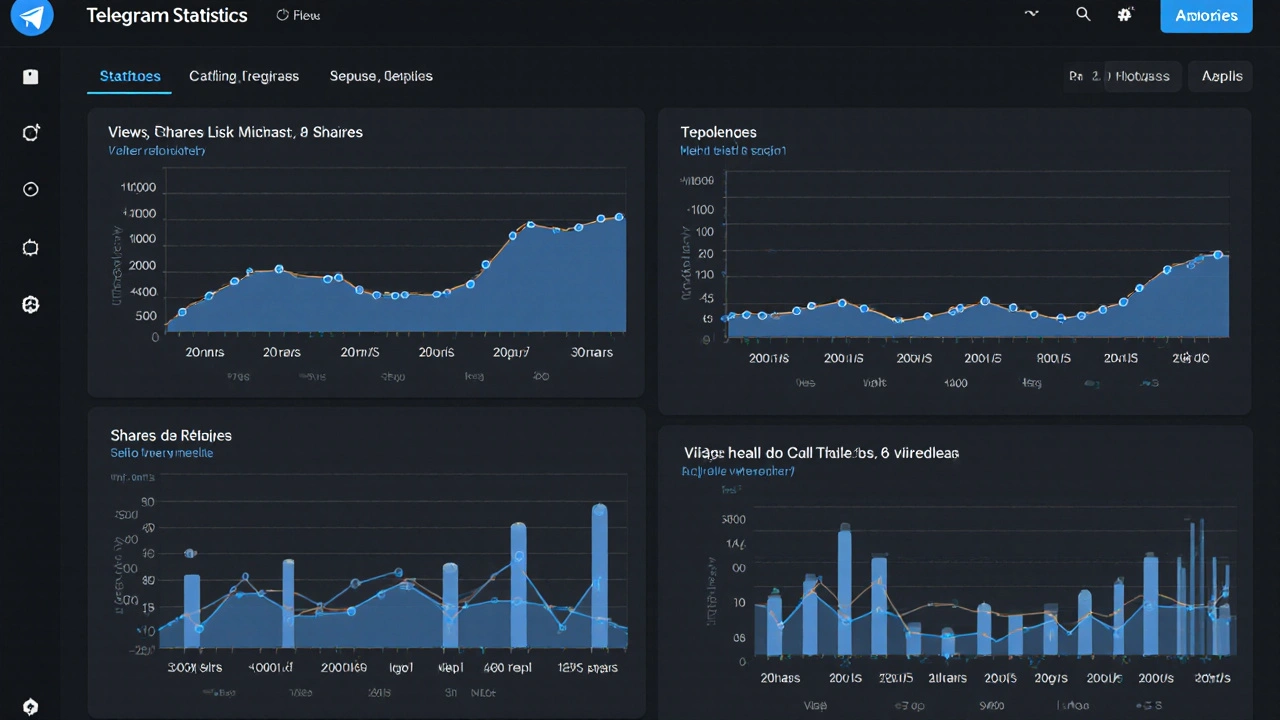Image resolution: width=1280 pixels, height=720 pixels.
Task: Click the clock icon in the sidebar
Action: (x=30, y=189)
